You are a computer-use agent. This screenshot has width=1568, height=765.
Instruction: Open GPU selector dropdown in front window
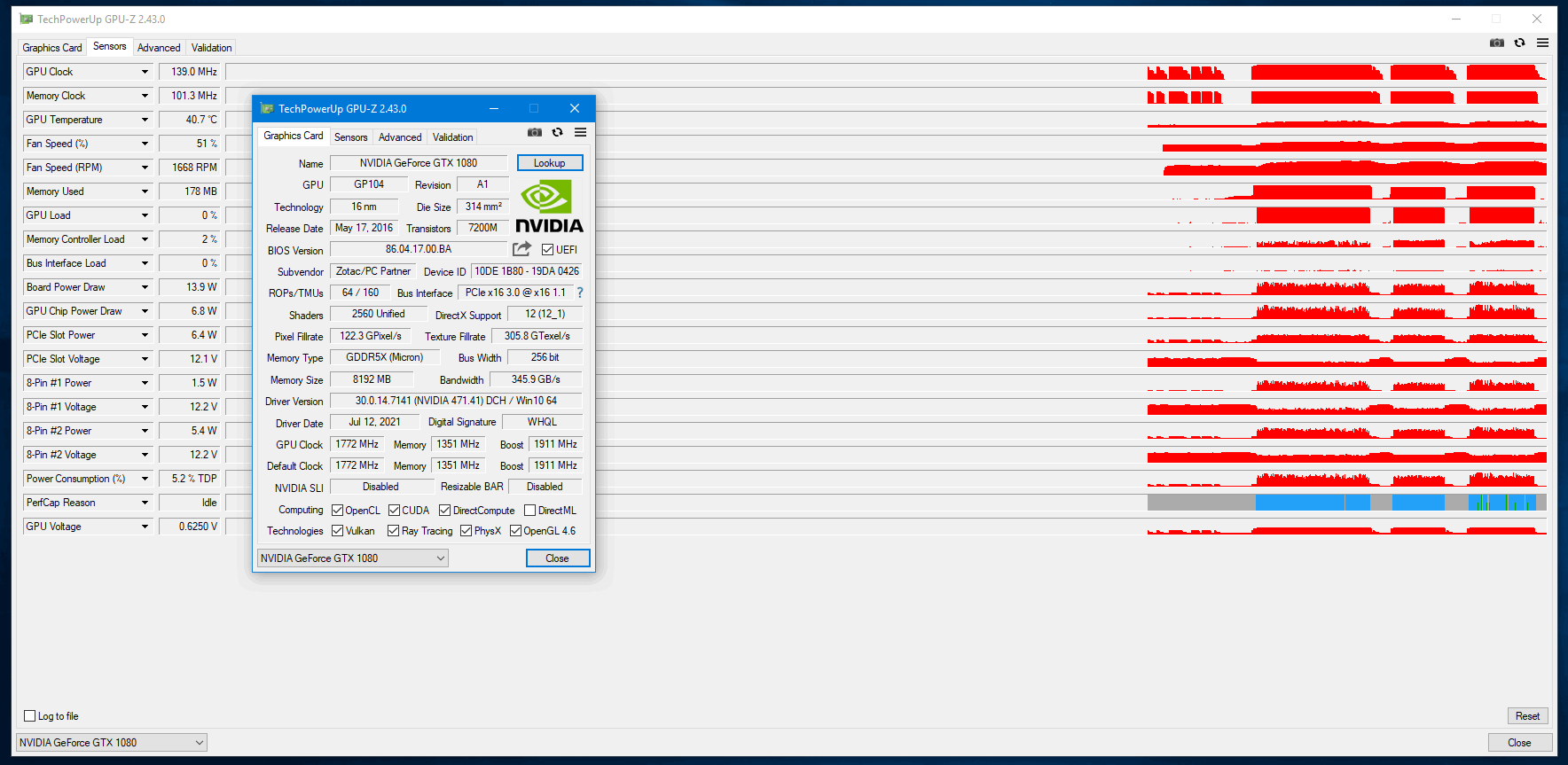tap(353, 558)
